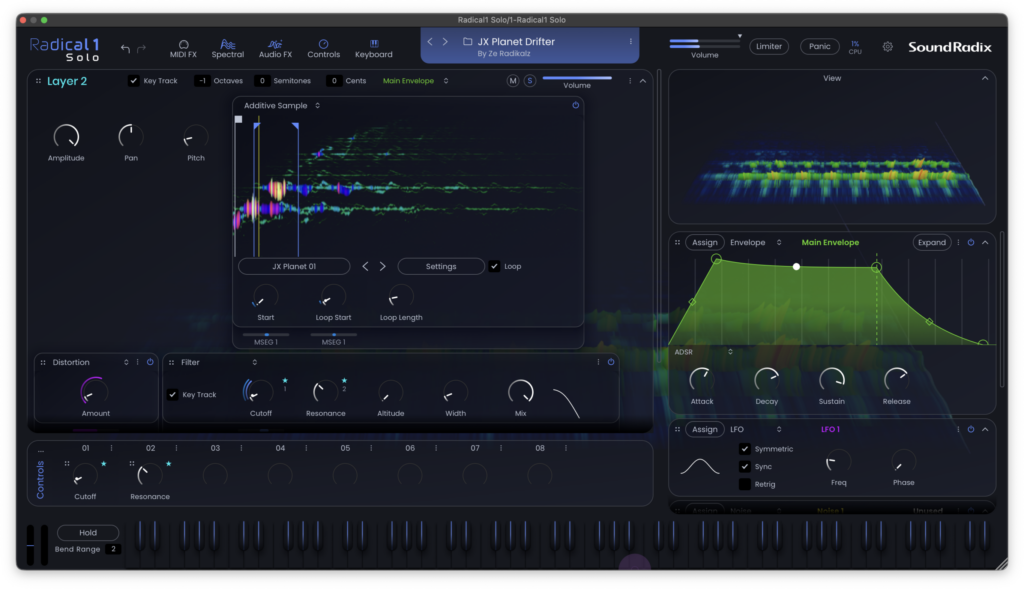Collapse the Main Envelope panel
This screenshot has height=589, width=1024.
(x=985, y=242)
